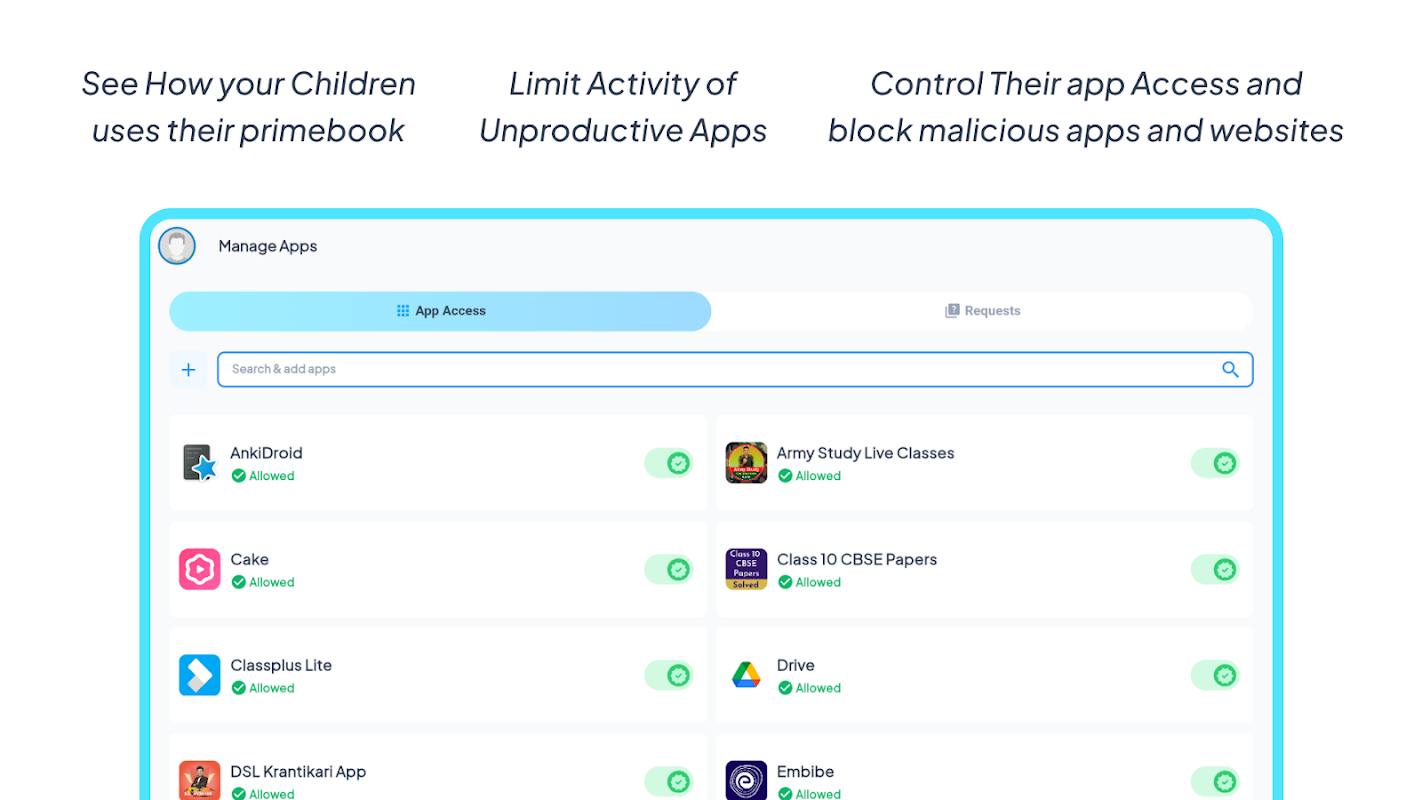Toggle off access for AnkiDroid

point(669,463)
